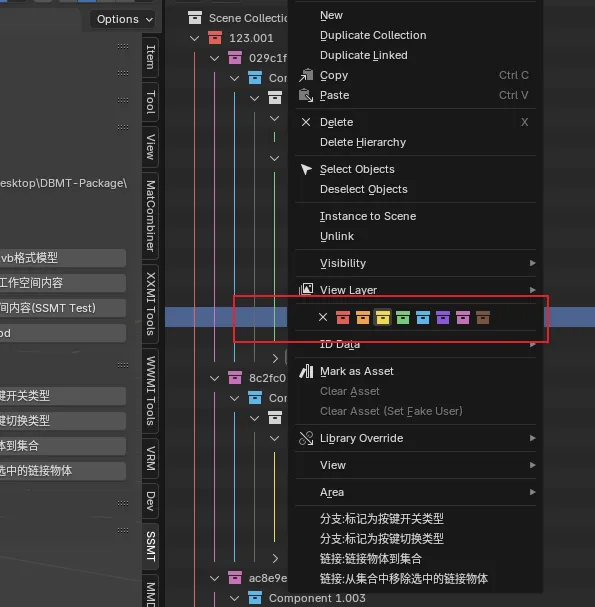The height and width of the screenshot is (607, 595).
Task: Click the Scene Collection icon
Action: click(195, 18)
